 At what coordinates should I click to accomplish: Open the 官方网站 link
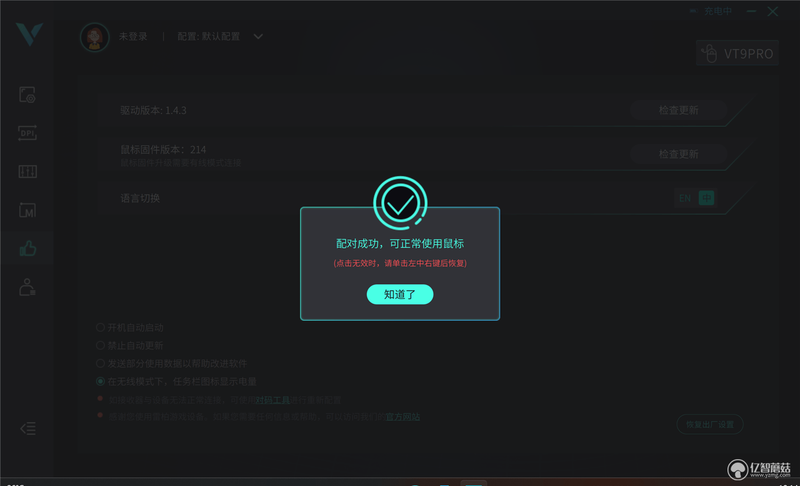402,417
